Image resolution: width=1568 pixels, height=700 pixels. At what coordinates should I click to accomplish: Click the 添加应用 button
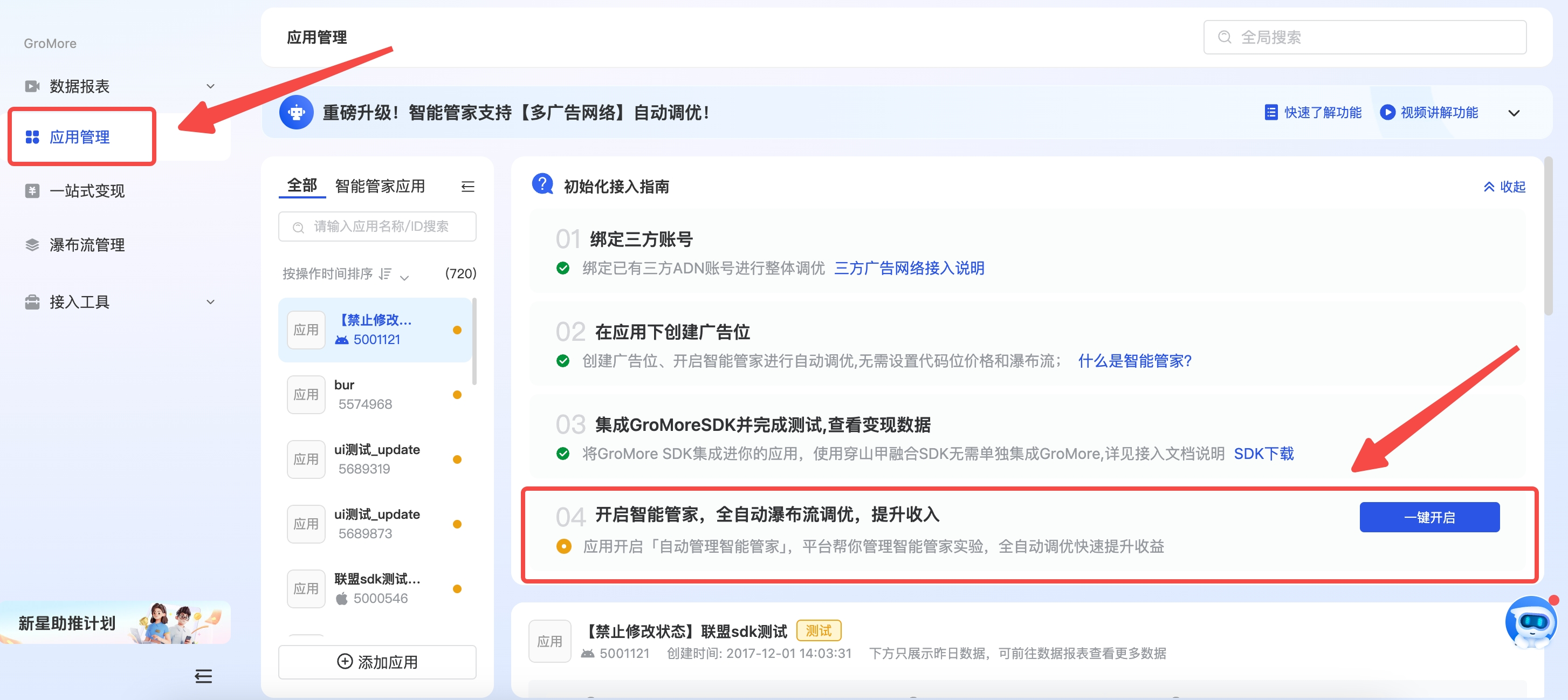(377, 662)
